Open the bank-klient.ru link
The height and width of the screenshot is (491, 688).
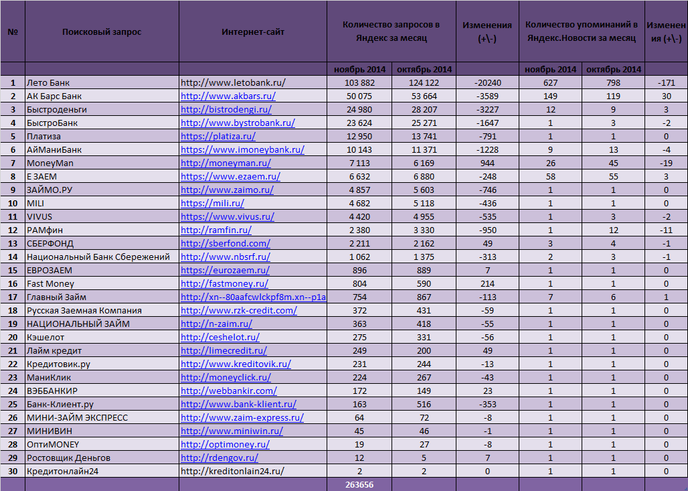[x=239, y=404]
